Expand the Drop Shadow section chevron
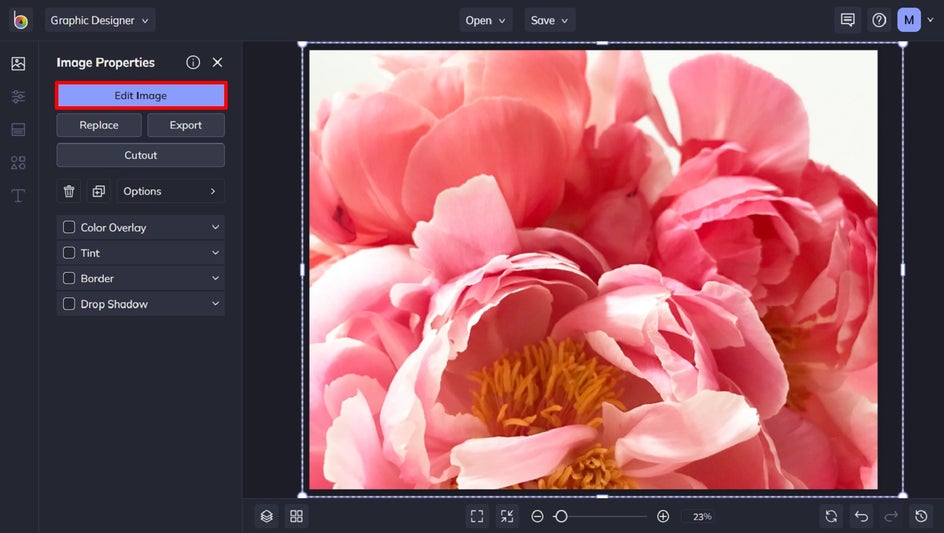Screen dimensions: 944x533 [x=215, y=304]
